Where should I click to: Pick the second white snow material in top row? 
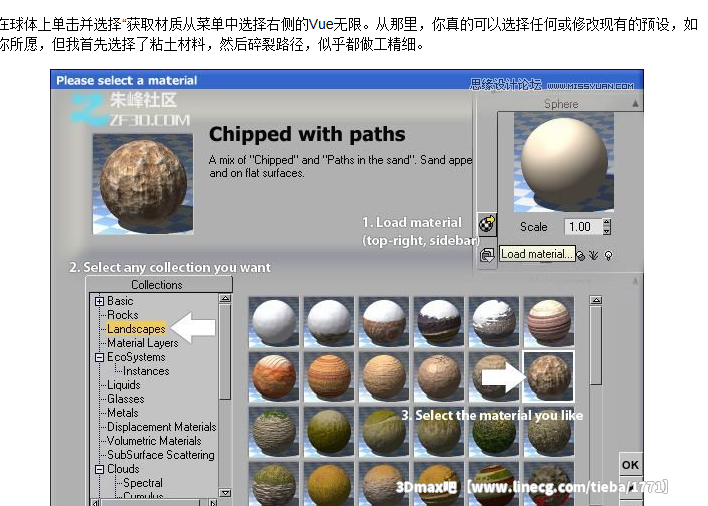(x=329, y=321)
